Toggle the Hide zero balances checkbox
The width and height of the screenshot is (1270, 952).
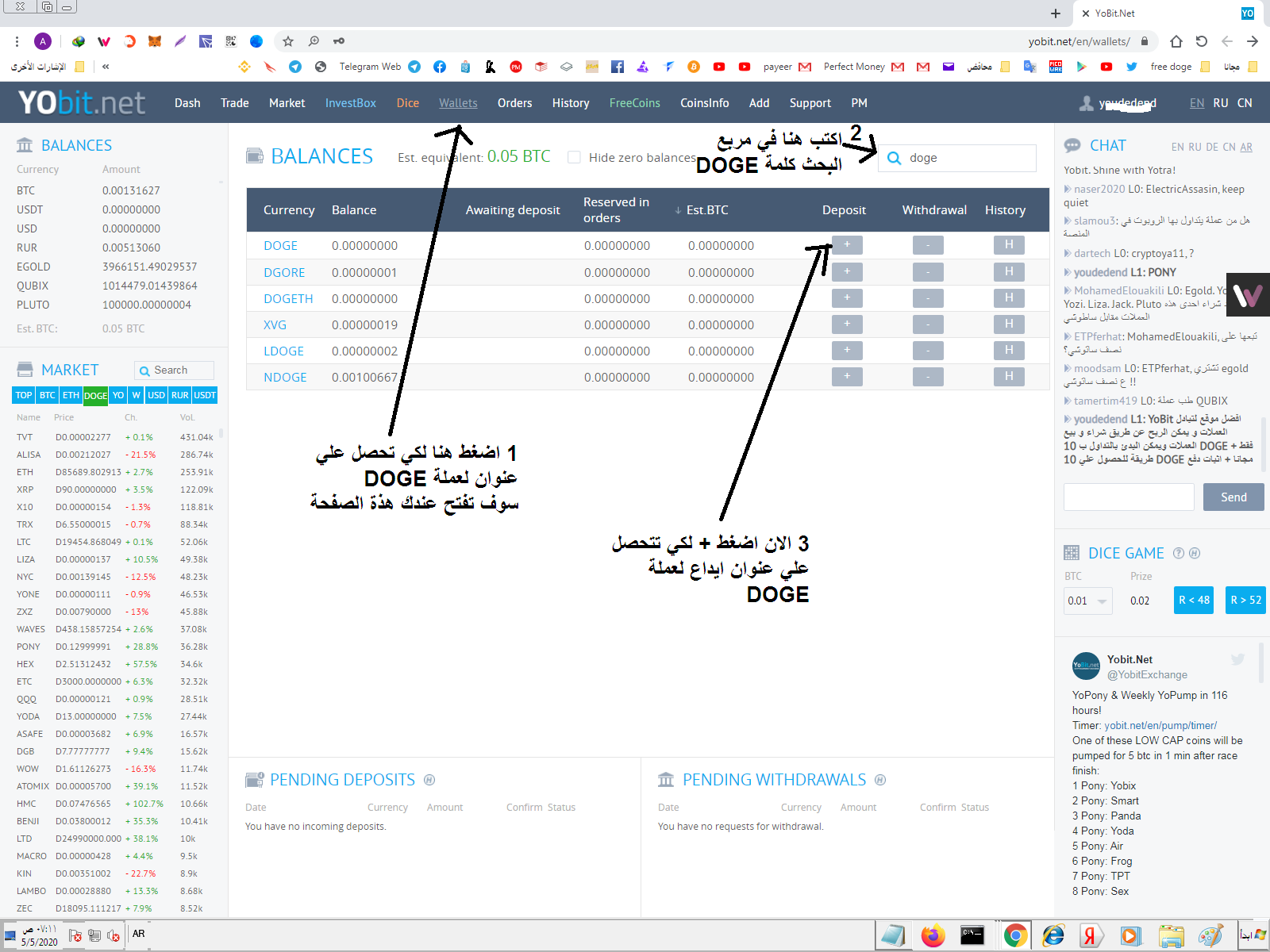[574, 157]
